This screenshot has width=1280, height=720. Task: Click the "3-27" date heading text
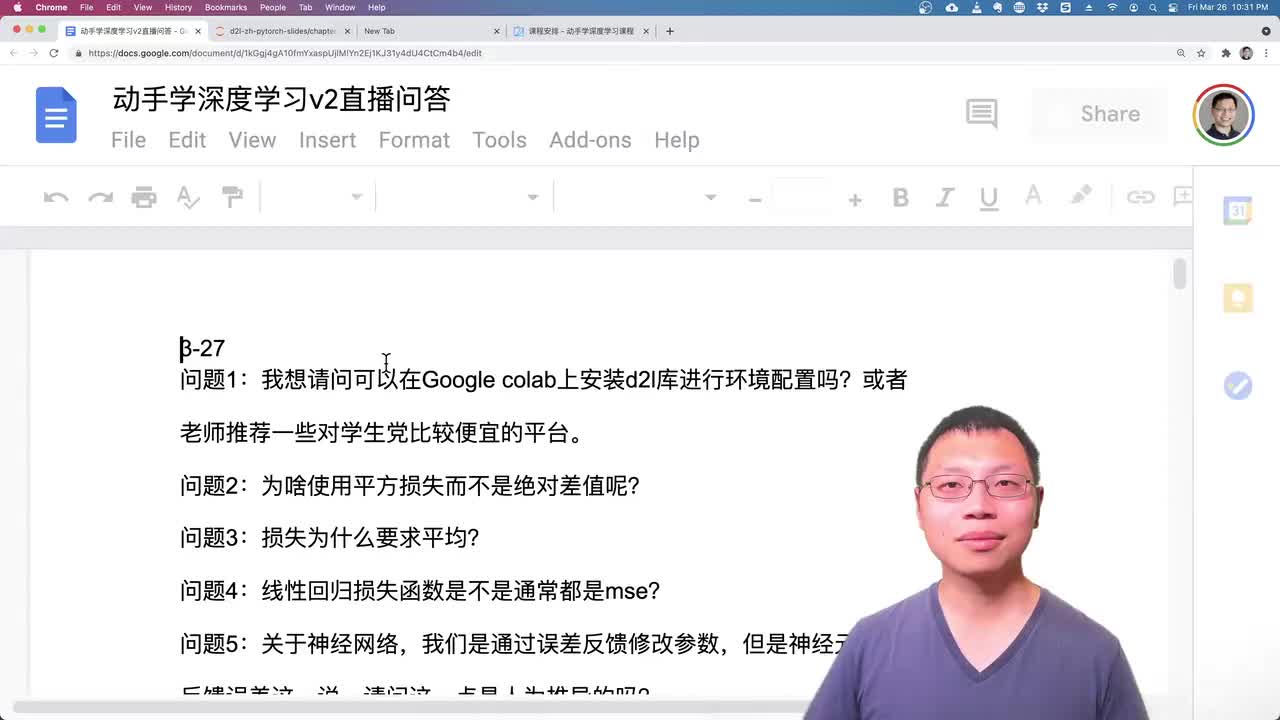[203, 348]
